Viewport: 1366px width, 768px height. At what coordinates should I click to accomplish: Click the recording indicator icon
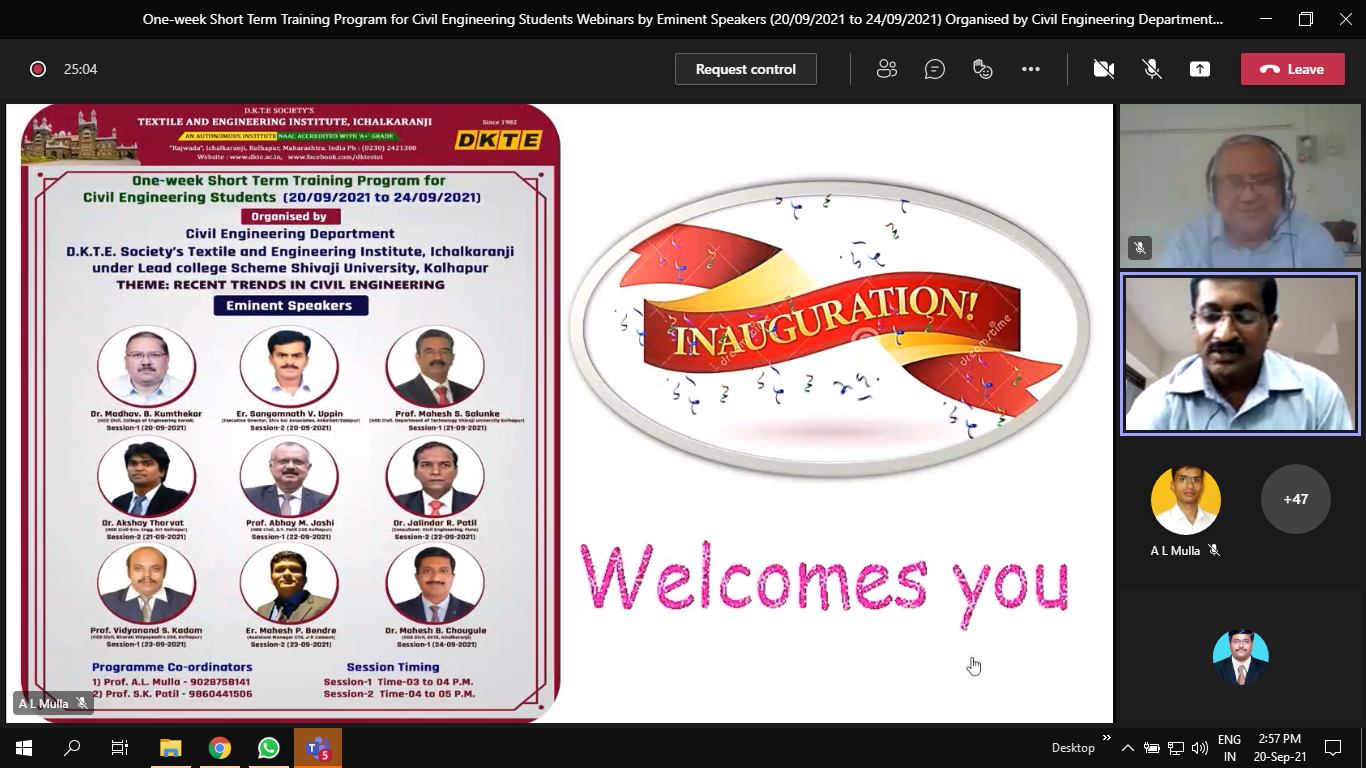click(x=38, y=69)
